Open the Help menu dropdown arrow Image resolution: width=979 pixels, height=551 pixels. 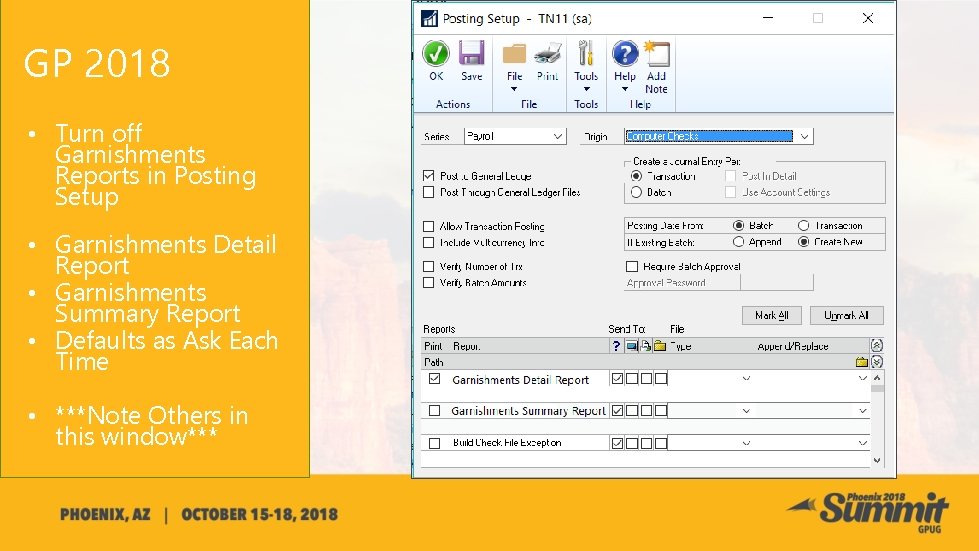tap(624, 89)
